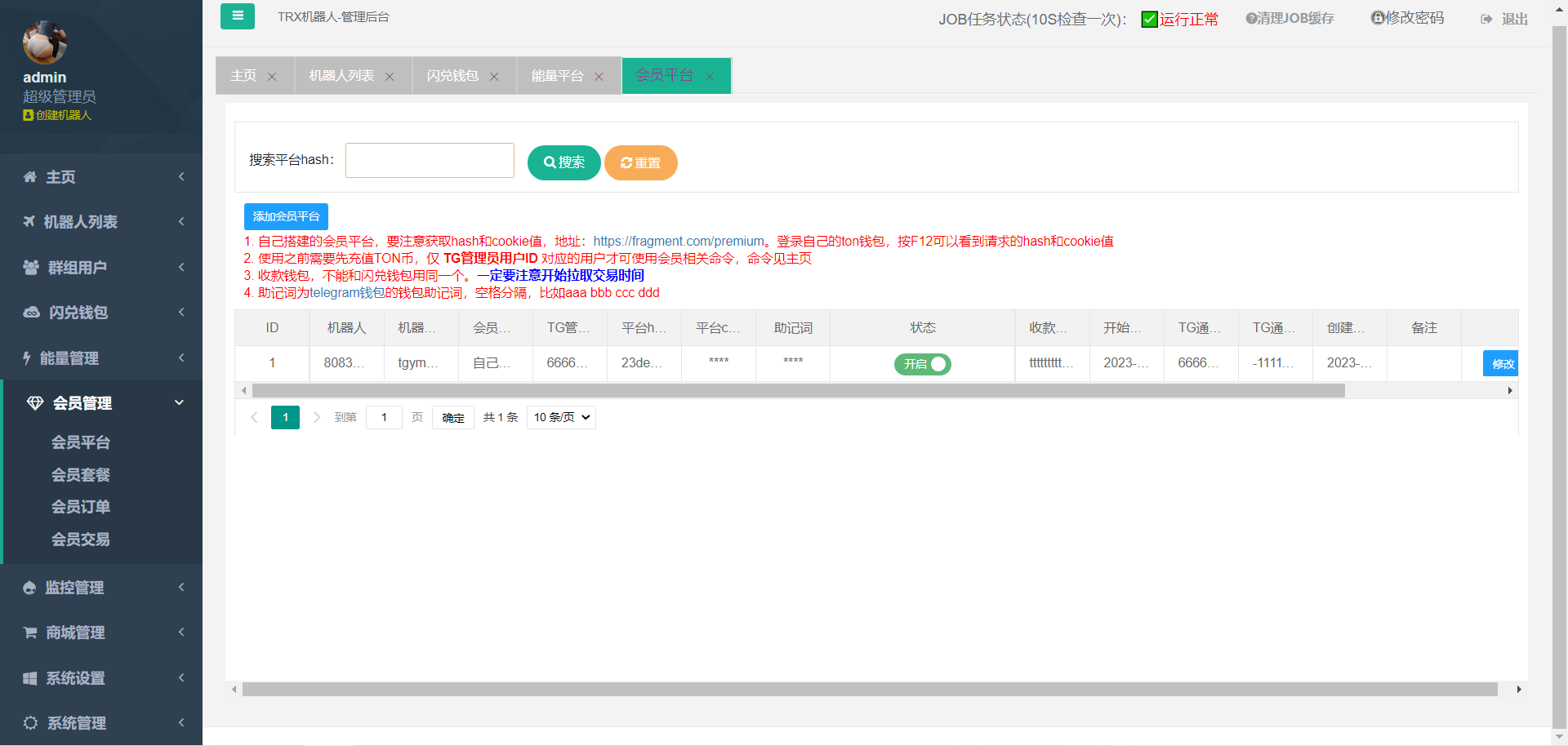This screenshot has height=746, width=1568.
Task: Close the 能量平台 tab
Action: coord(599,77)
